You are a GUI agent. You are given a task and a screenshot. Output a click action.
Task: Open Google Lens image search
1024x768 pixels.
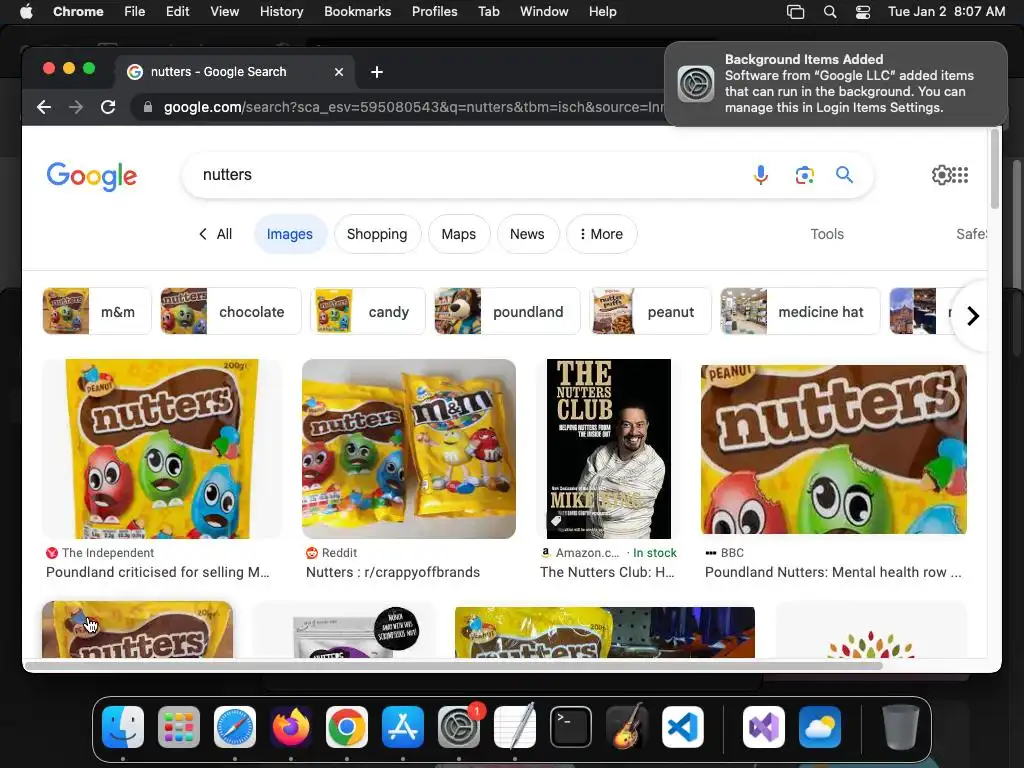point(805,175)
